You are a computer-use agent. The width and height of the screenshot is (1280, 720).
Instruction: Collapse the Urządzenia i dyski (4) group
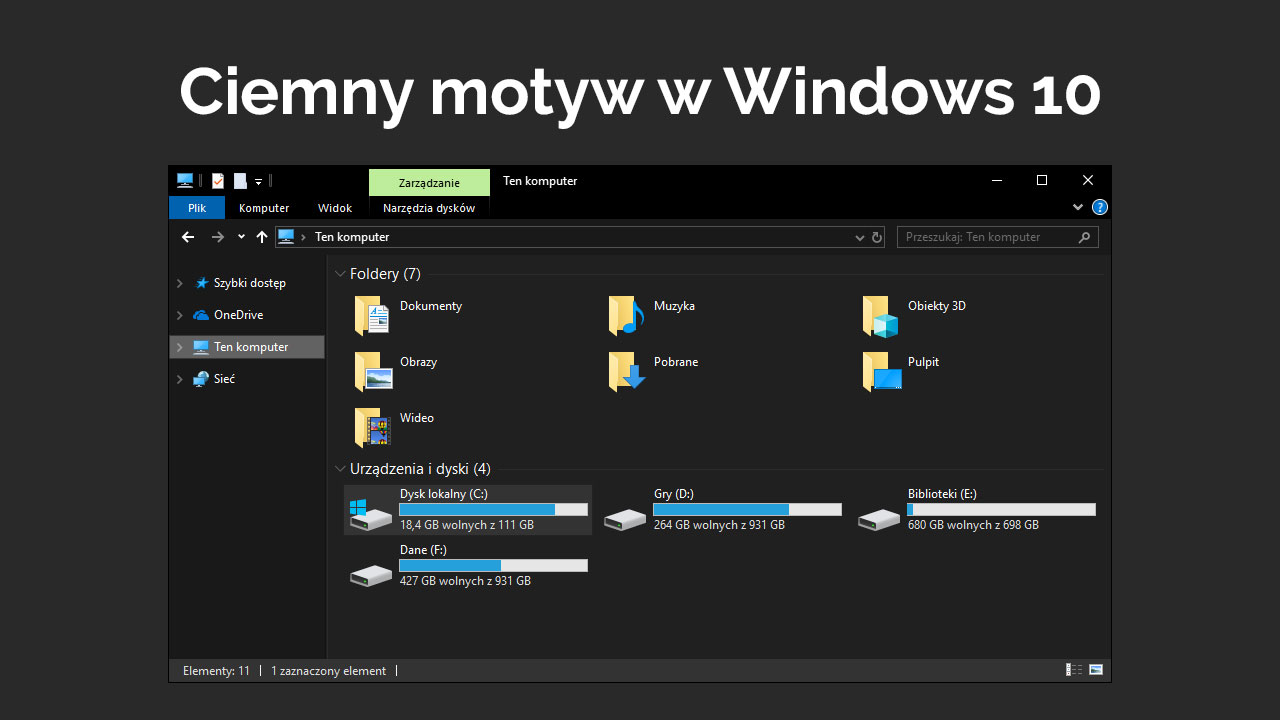tap(340, 468)
